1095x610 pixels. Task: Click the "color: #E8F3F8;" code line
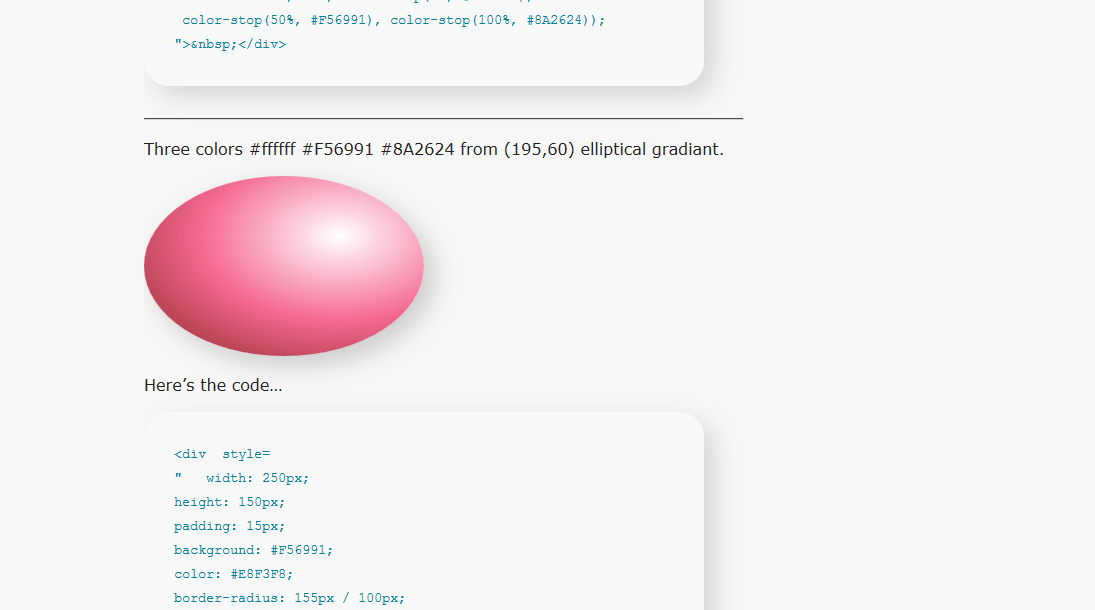233,574
